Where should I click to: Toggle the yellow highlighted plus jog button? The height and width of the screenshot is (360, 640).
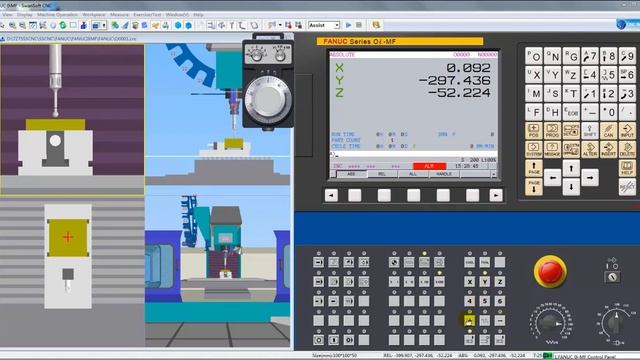pyautogui.click(x=469, y=321)
